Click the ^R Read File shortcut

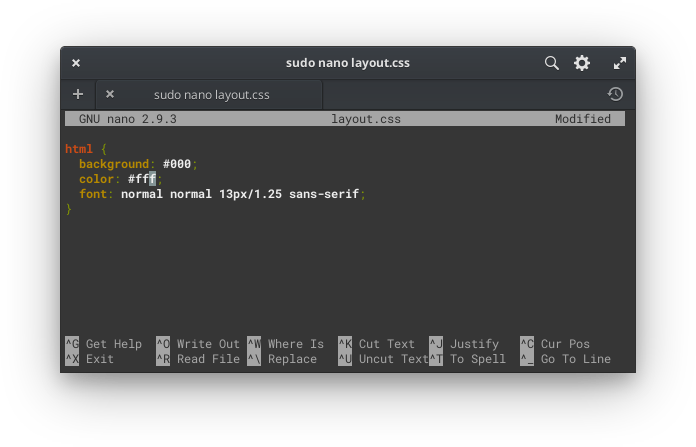[x=198, y=359]
